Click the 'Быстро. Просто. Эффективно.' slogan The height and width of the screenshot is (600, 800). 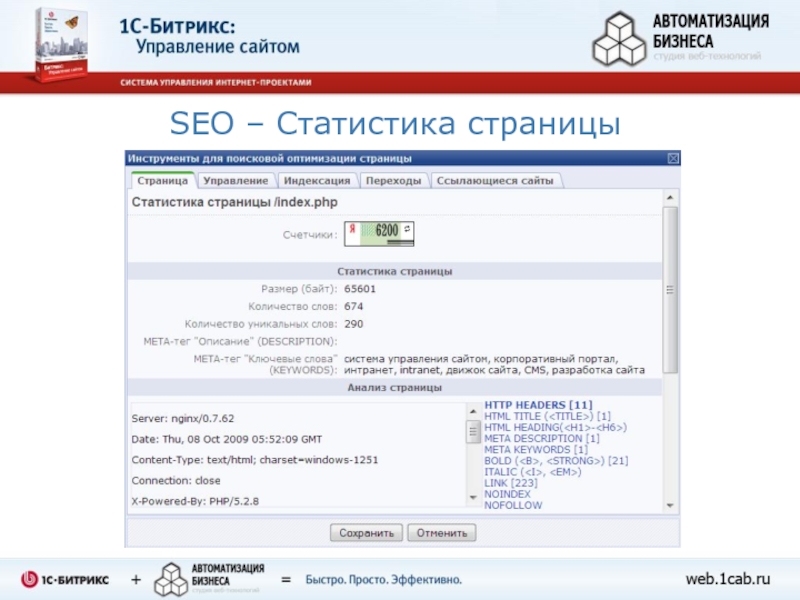(384, 580)
